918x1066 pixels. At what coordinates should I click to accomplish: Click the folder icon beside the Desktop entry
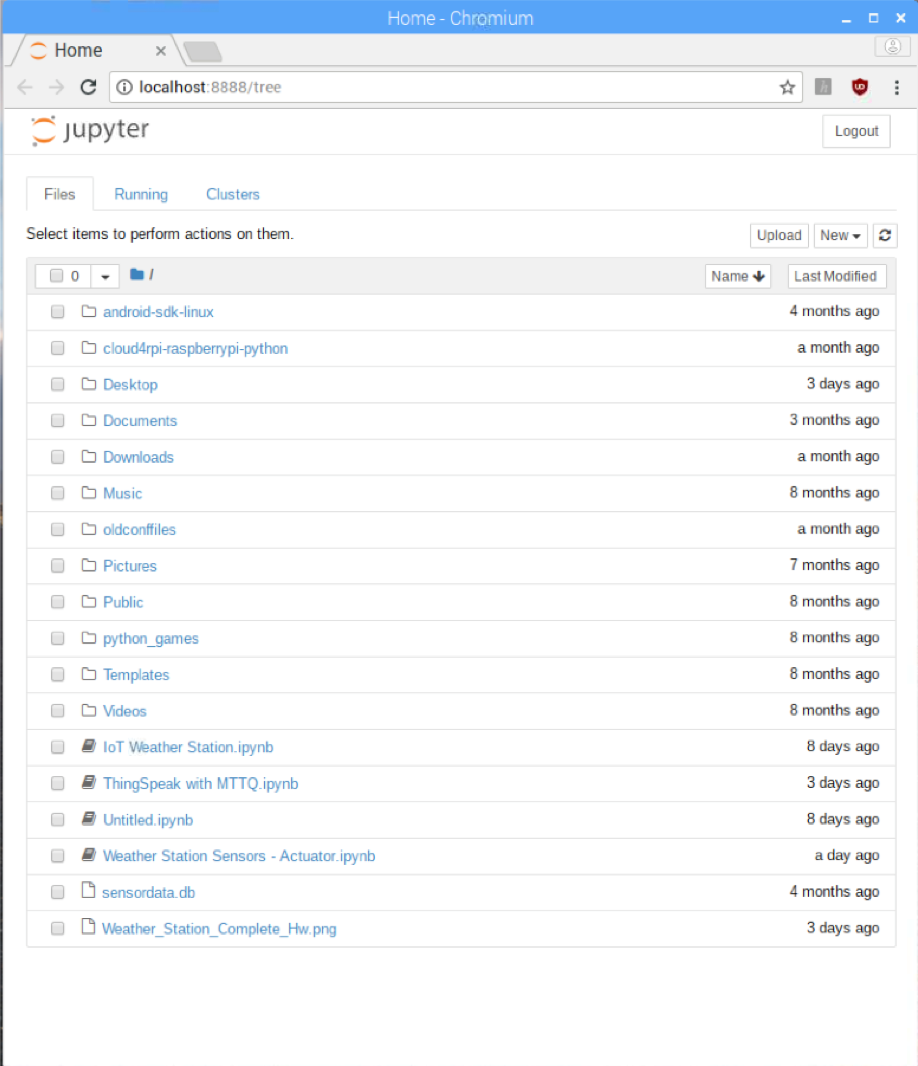tap(88, 384)
